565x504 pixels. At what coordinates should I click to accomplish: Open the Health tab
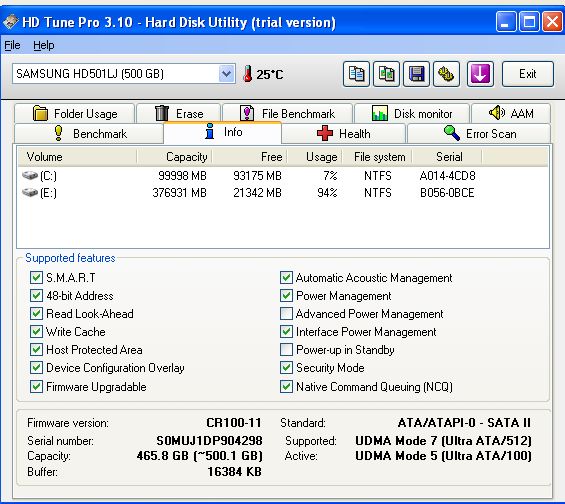[x=344, y=134]
